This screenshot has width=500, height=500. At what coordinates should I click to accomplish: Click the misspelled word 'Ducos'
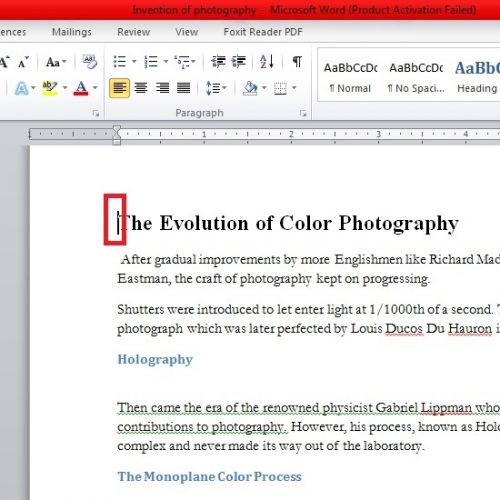(x=404, y=329)
